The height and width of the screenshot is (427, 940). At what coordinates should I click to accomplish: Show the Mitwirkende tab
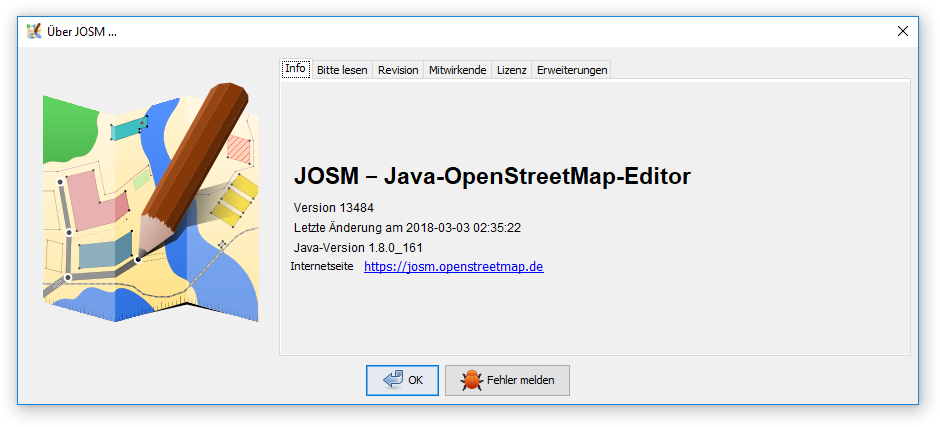457,70
